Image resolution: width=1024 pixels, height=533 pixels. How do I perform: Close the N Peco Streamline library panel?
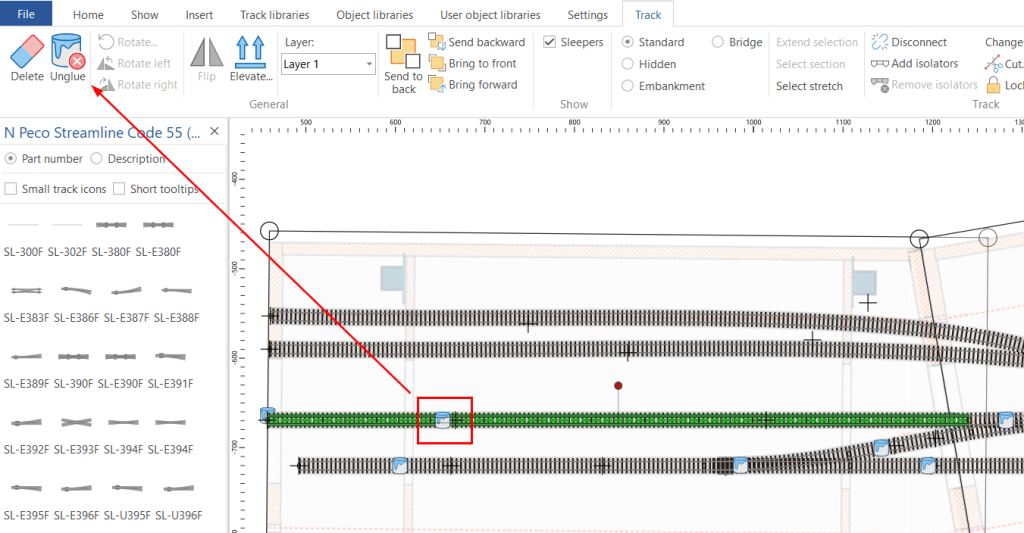pos(214,132)
